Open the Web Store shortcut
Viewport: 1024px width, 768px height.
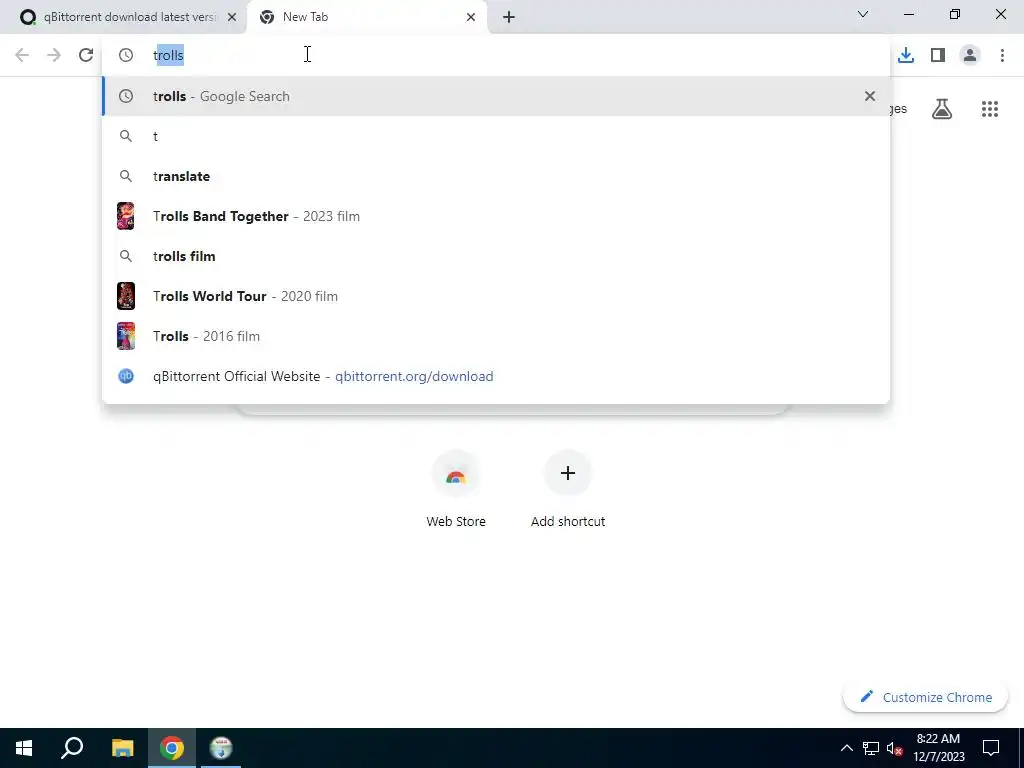(456, 488)
